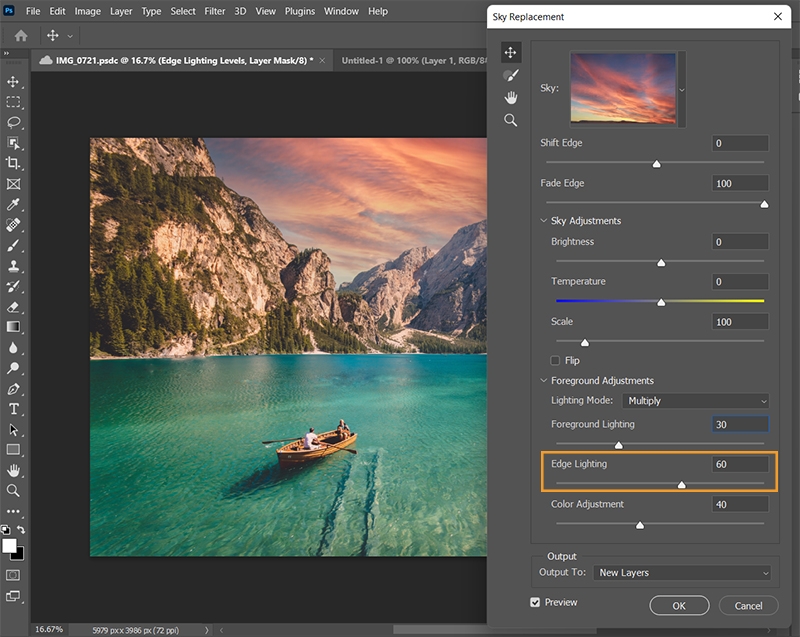Select the Crop tool
The height and width of the screenshot is (637, 800).
[14, 163]
